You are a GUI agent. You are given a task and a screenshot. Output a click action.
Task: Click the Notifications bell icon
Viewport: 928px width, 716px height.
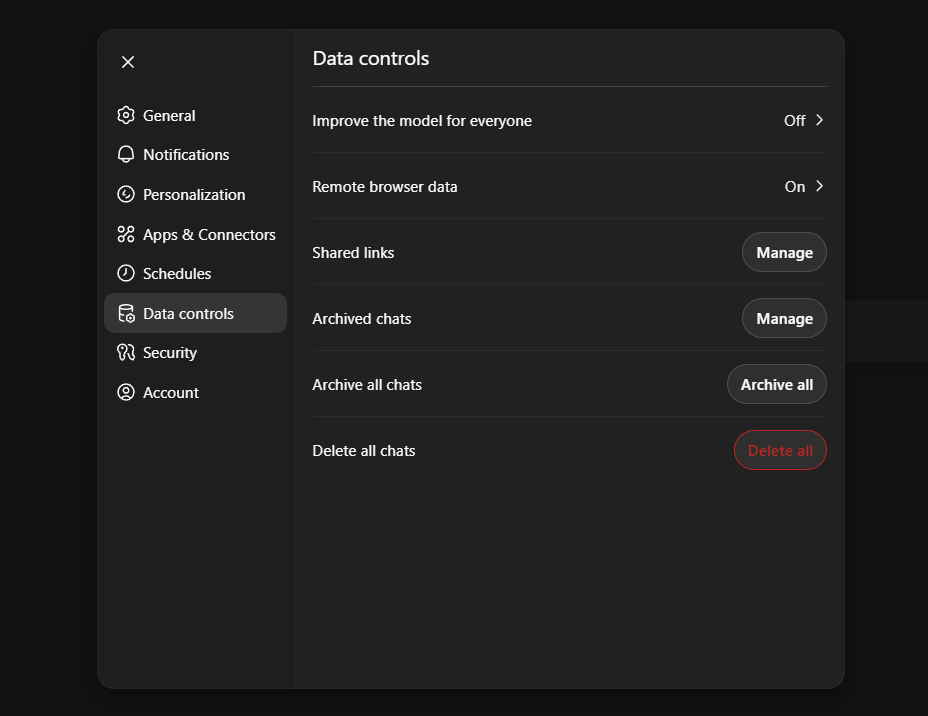[x=126, y=154]
